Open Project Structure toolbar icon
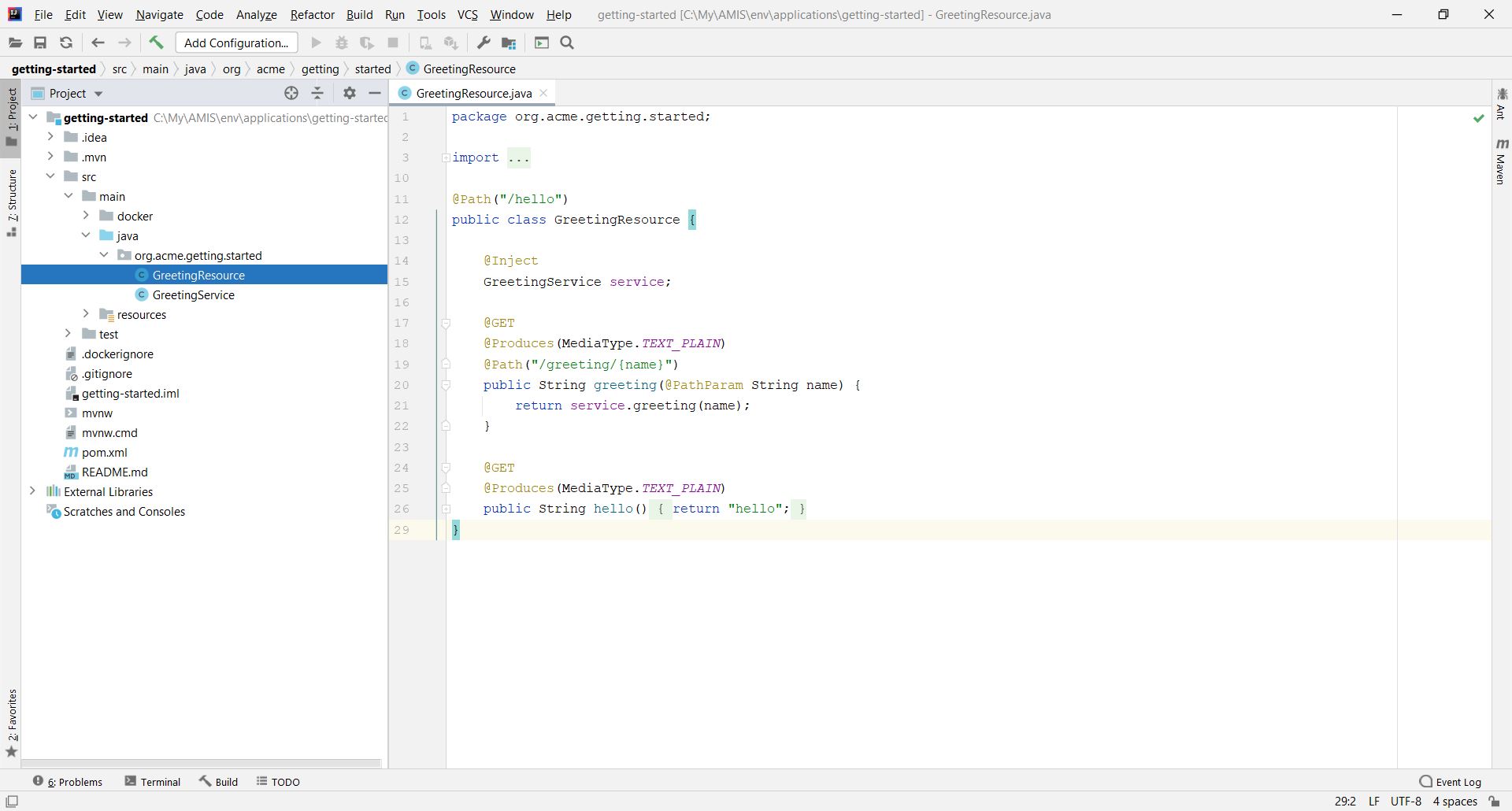The image size is (1512, 811). click(509, 43)
